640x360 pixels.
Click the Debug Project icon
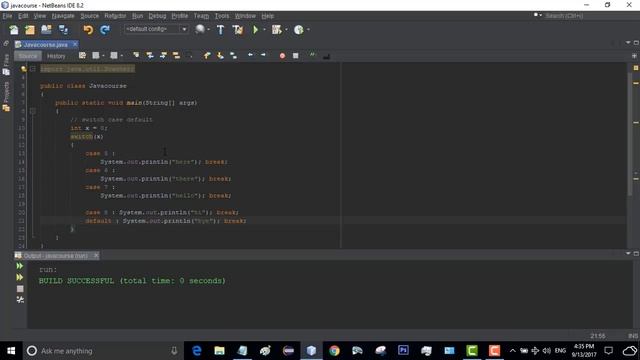pyautogui.click(x=277, y=29)
